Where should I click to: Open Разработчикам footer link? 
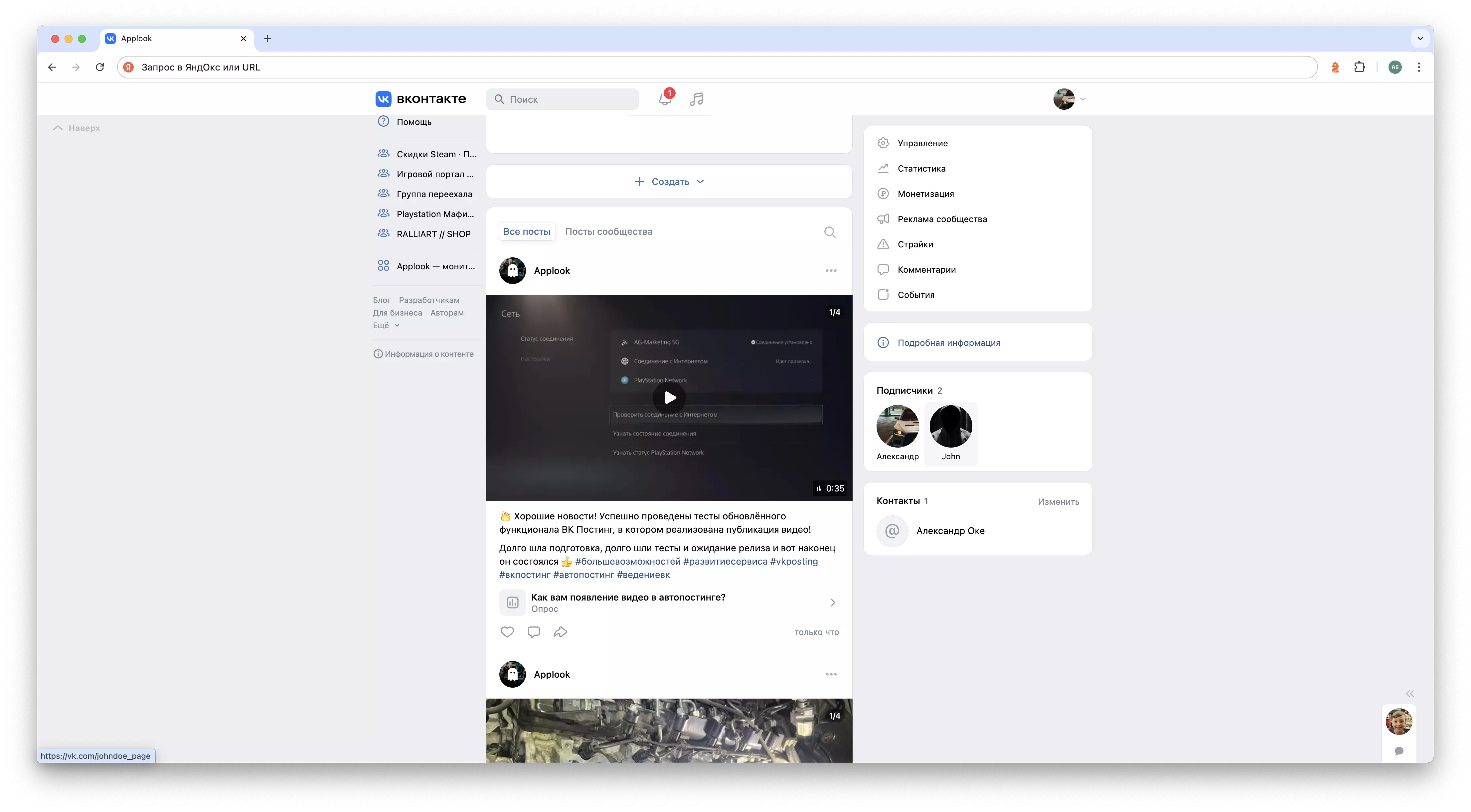tap(429, 300)
